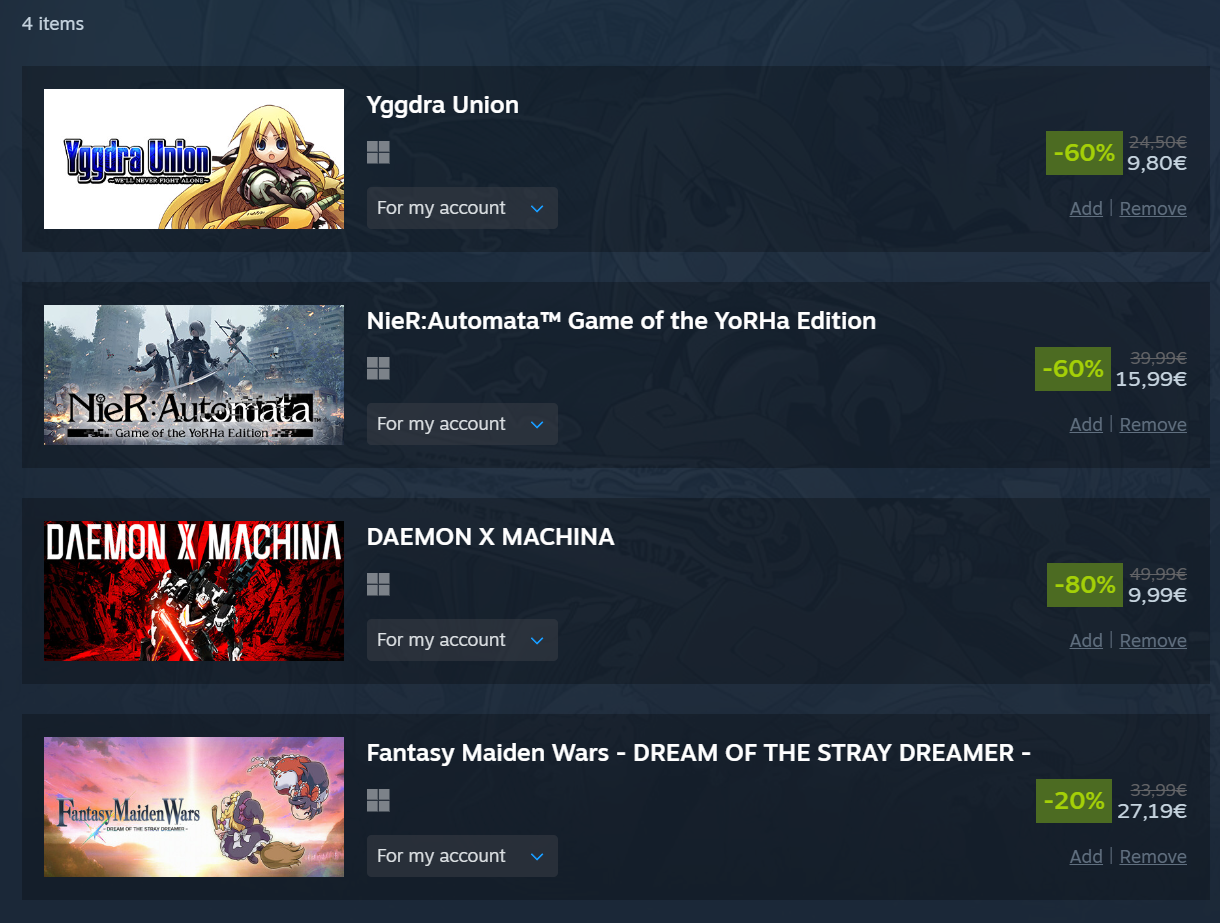Remove DAEMON X MACHINA from the cart
1220x923 pixels.
[1153, 640]
